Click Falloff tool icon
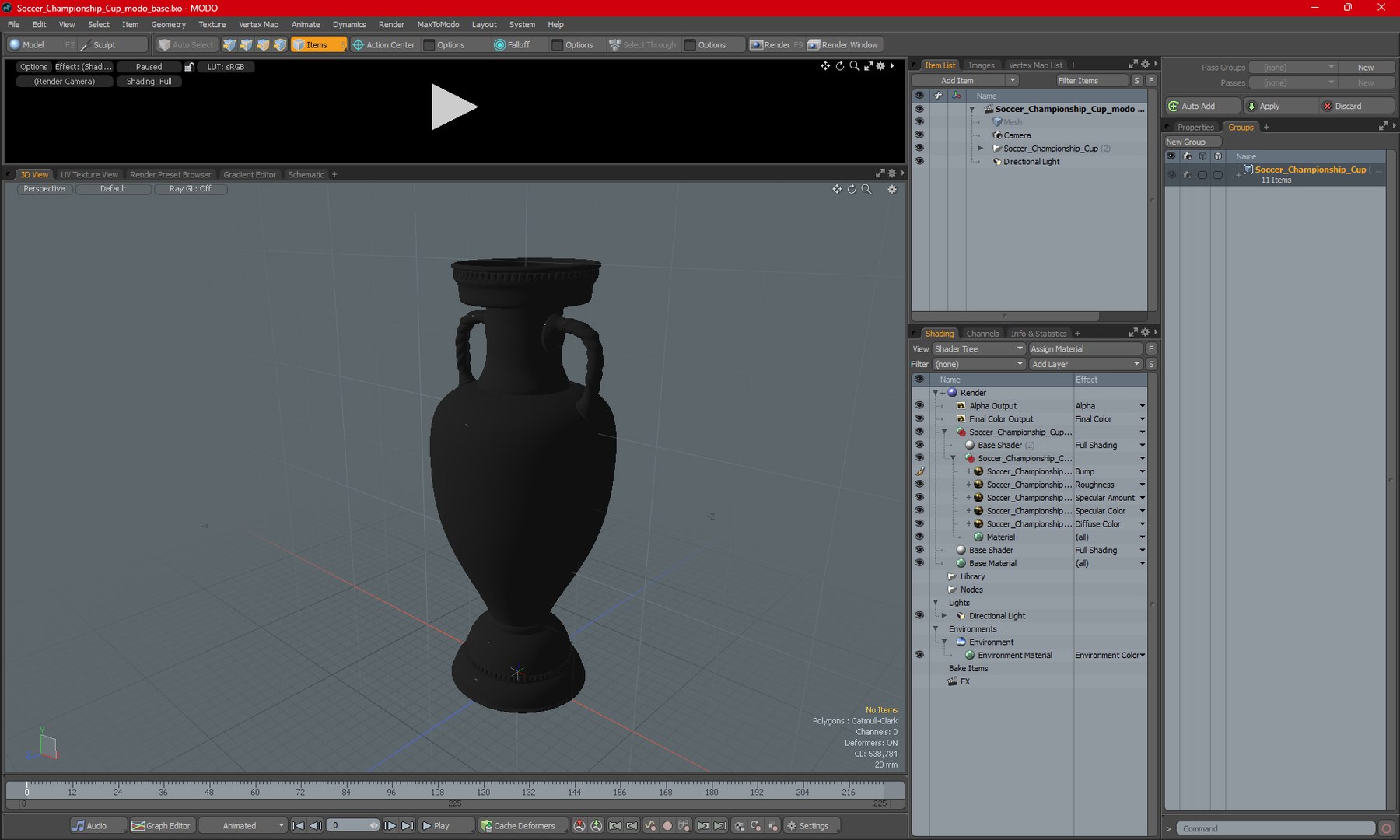Viewport: 1400px width, 840px height. coord(499,45)
